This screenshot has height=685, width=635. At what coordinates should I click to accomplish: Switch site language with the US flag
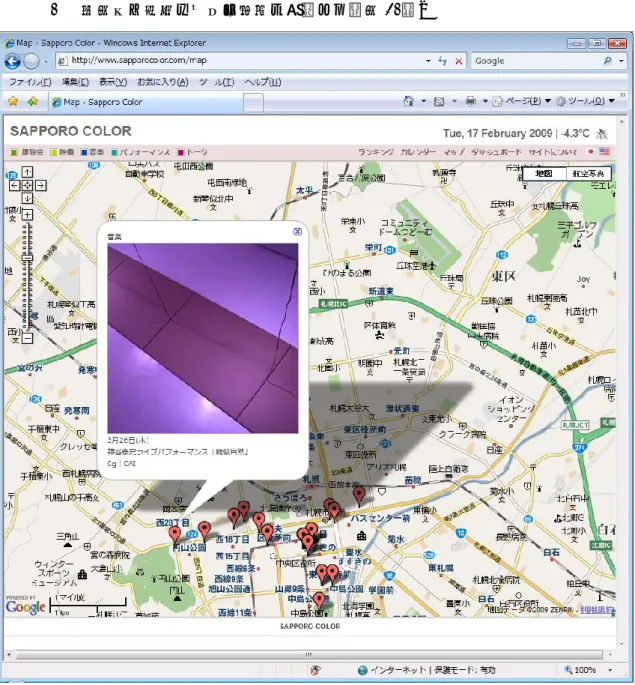coord(604,151)
